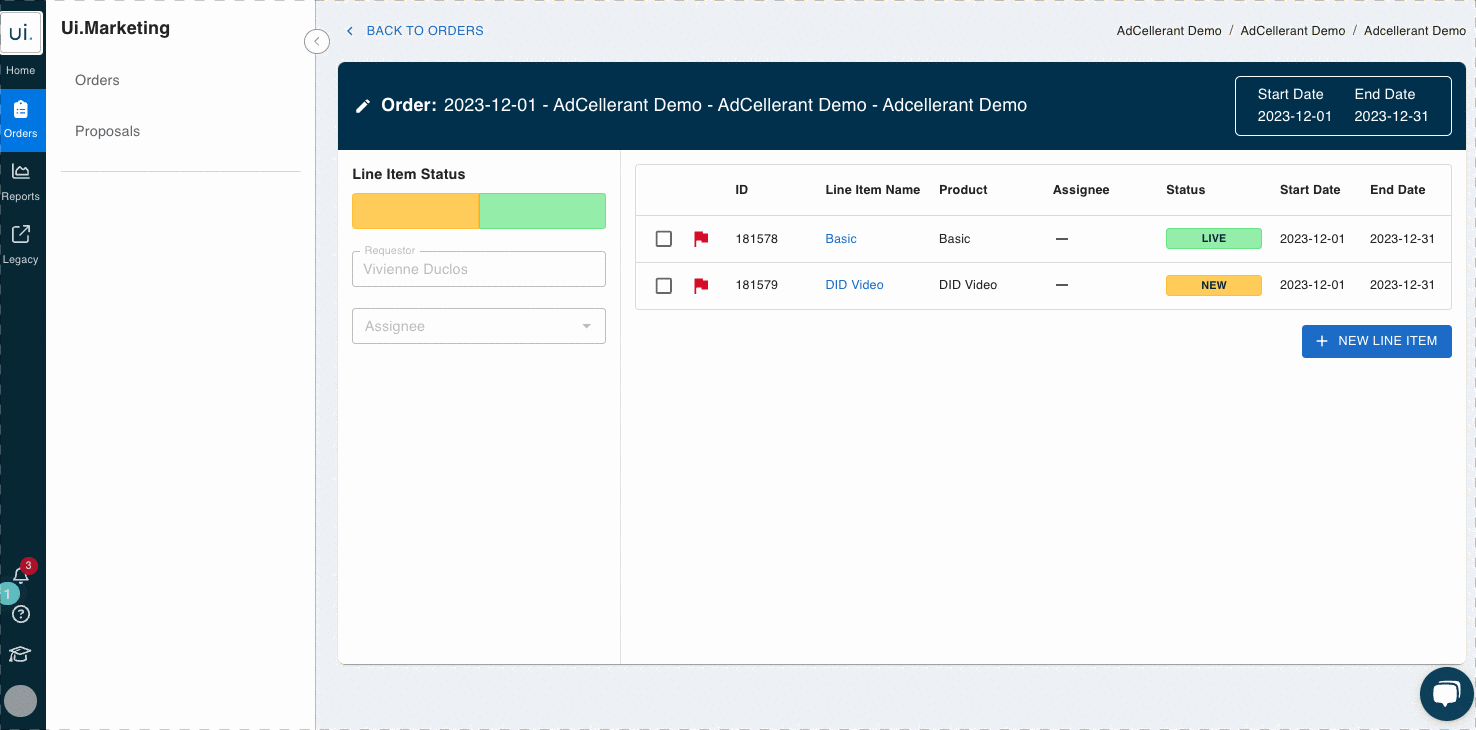Go to Orders in Ui.Marketing menu
The height and width of the screenshot is (730, 1476).
[x=97, y=80]
